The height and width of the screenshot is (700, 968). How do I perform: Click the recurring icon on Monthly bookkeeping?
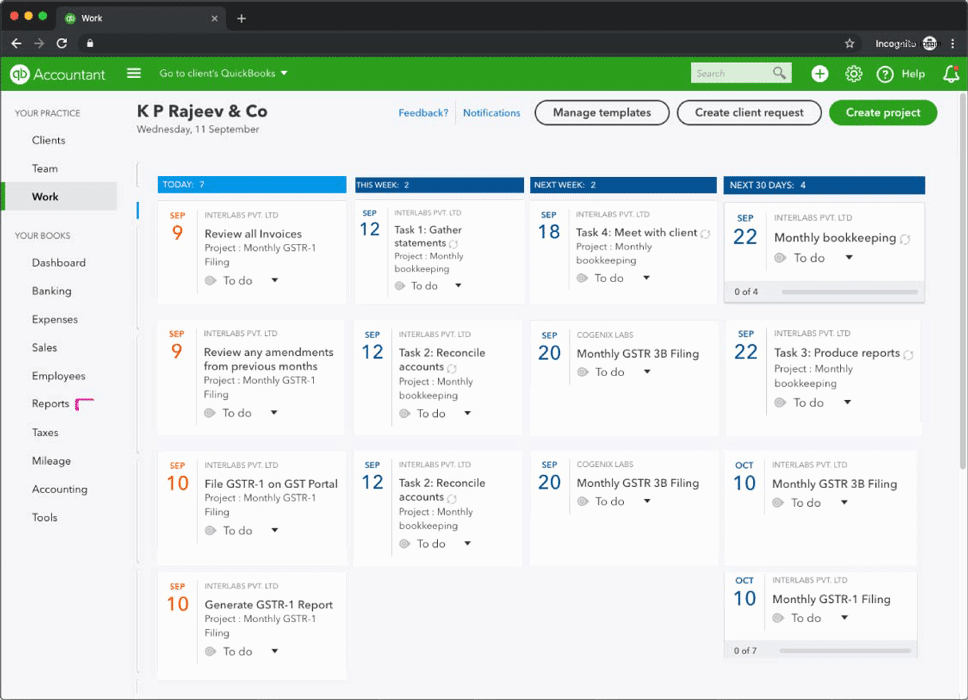pos(905,239)
